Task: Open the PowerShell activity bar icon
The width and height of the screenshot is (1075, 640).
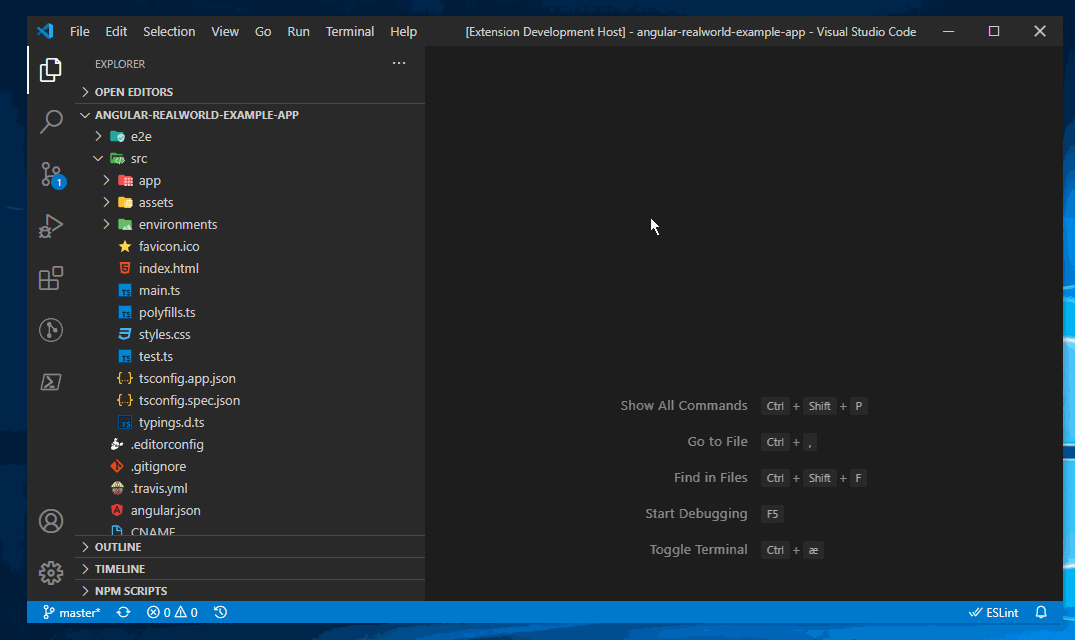Action: [51, 382]
